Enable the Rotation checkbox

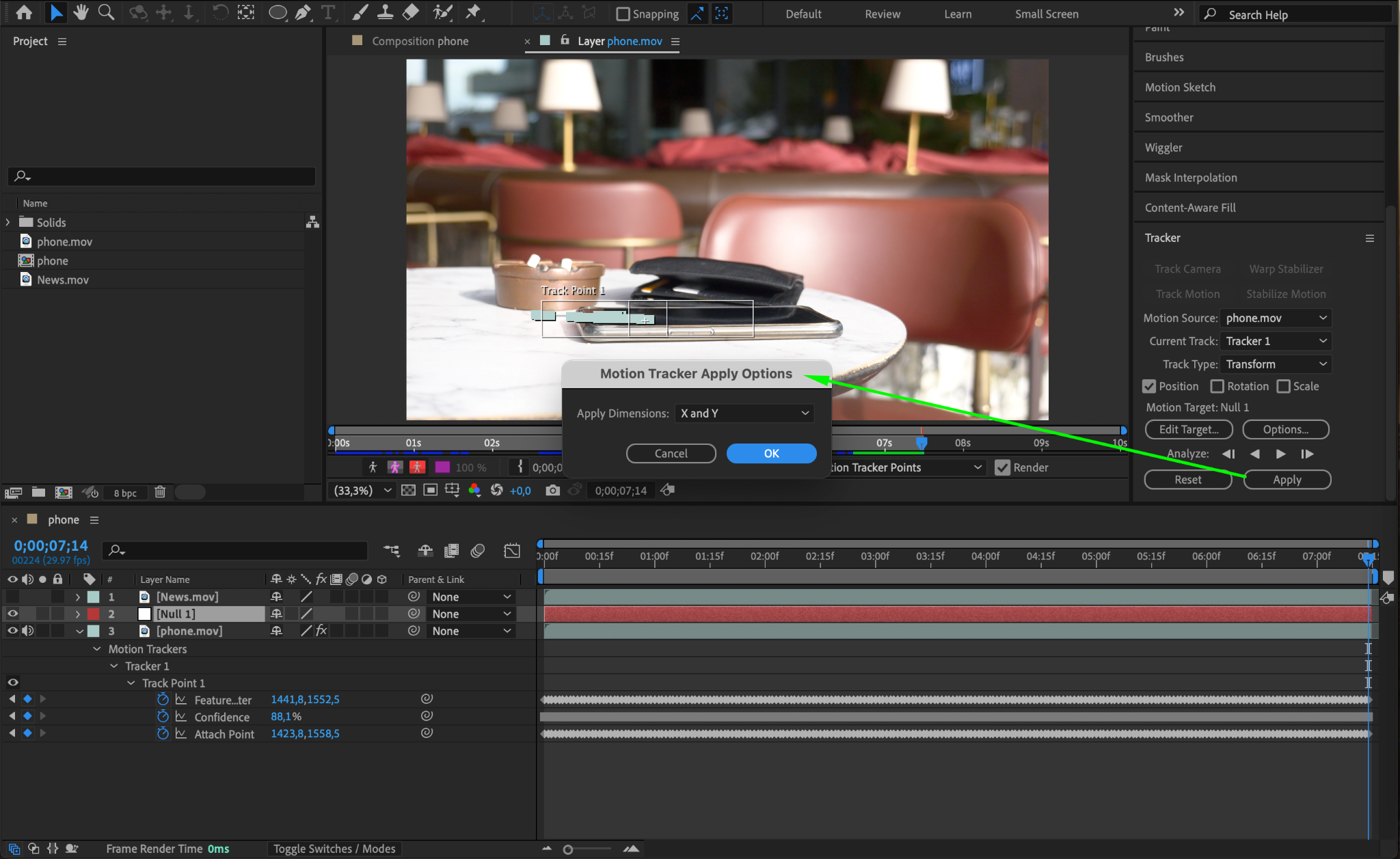[x=1217, y=387]
